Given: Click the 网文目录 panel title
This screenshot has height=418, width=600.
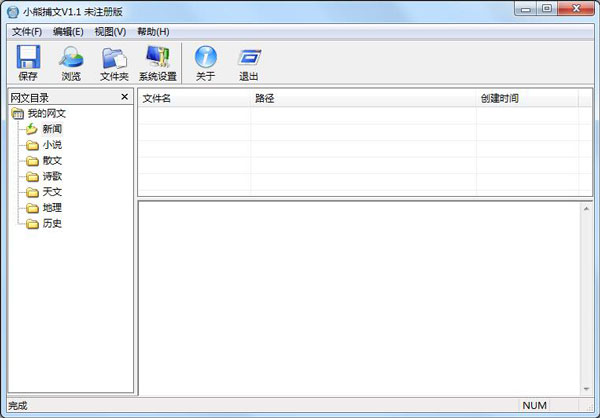Looking at the screenshot, I should point(29,98).
